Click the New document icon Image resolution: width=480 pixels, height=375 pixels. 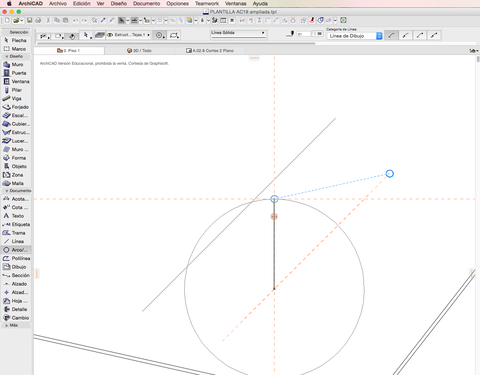pos(7,21)
